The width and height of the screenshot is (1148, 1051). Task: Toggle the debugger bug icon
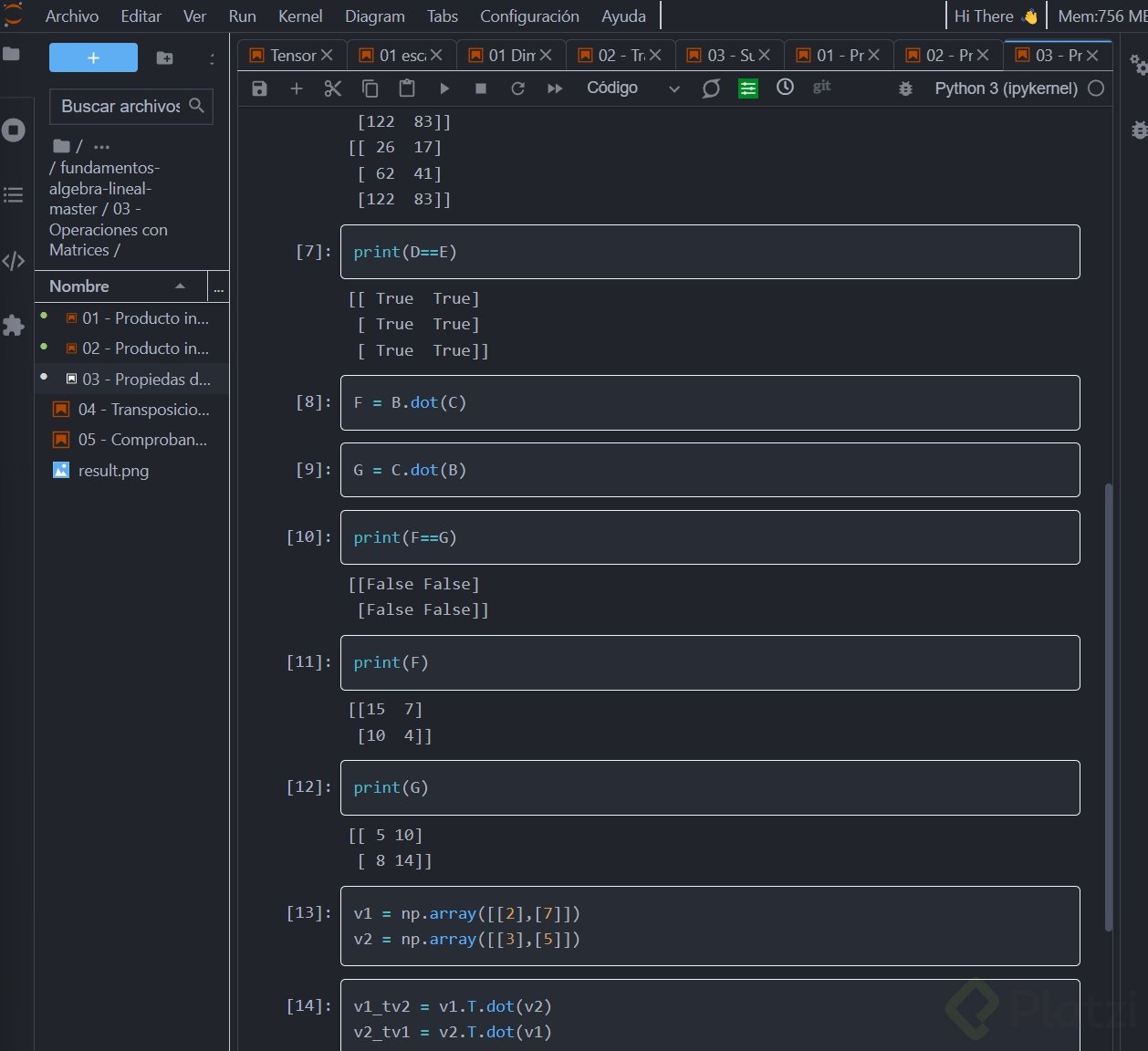(905, 88)
